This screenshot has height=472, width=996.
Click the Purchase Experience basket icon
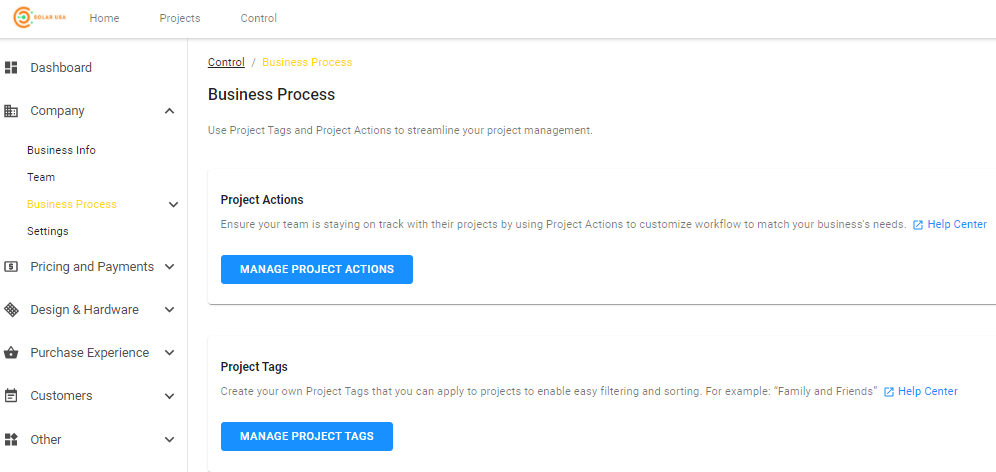[x=11, y=353]
